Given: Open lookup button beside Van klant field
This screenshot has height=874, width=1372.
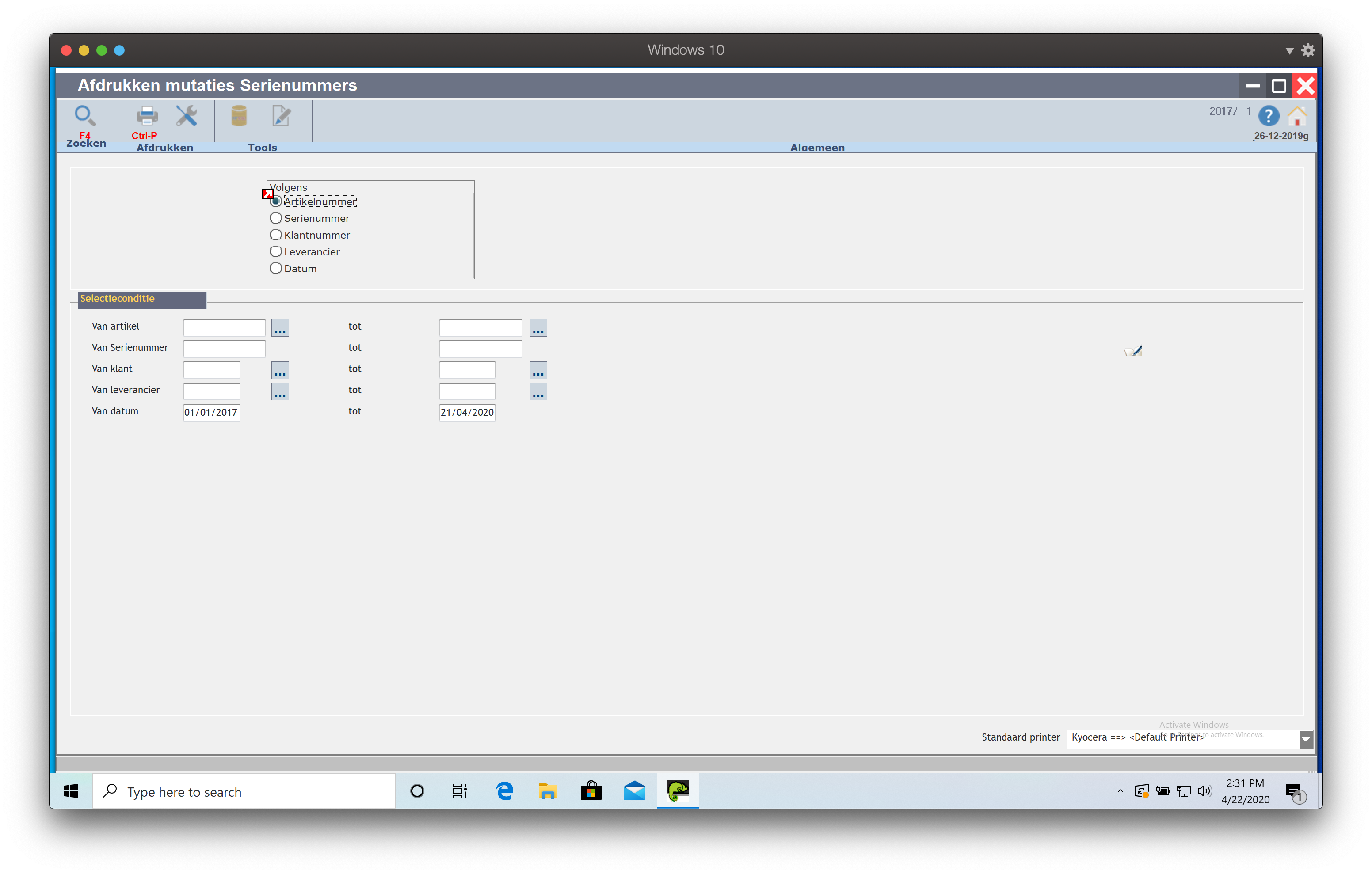Looking at the screenshot, I should pos(280,371).
